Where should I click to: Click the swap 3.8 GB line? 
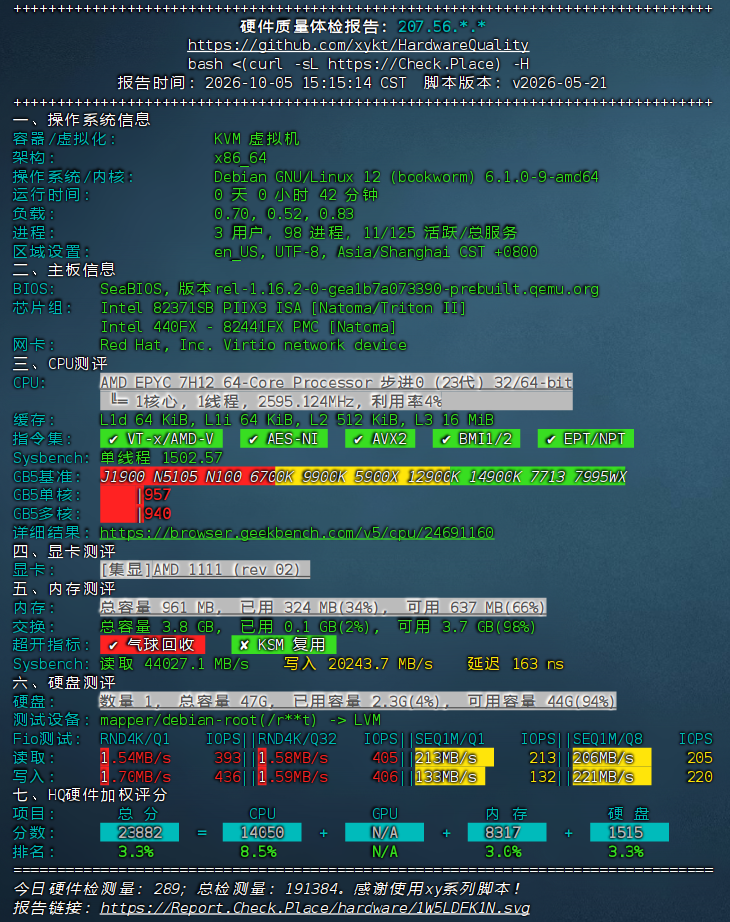(318, 627)
